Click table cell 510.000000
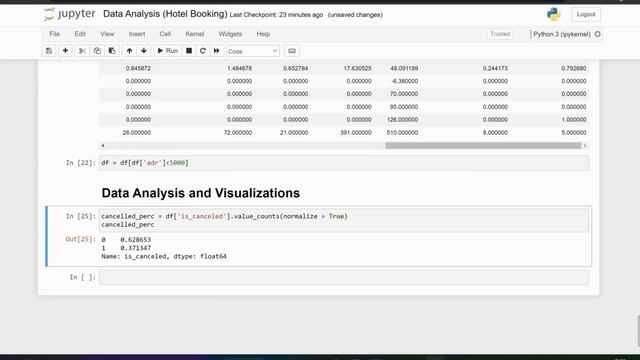Image resolution: width=640 pixels, height=360 pixels. (402, 133)
